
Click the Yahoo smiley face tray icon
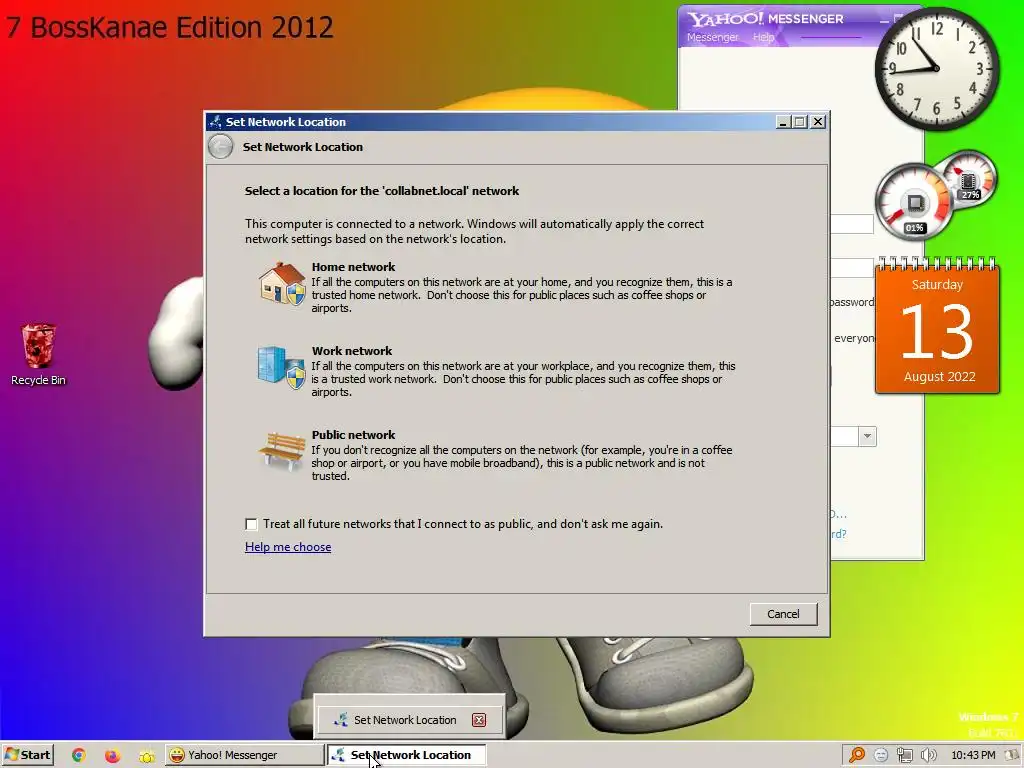(881, 755)
